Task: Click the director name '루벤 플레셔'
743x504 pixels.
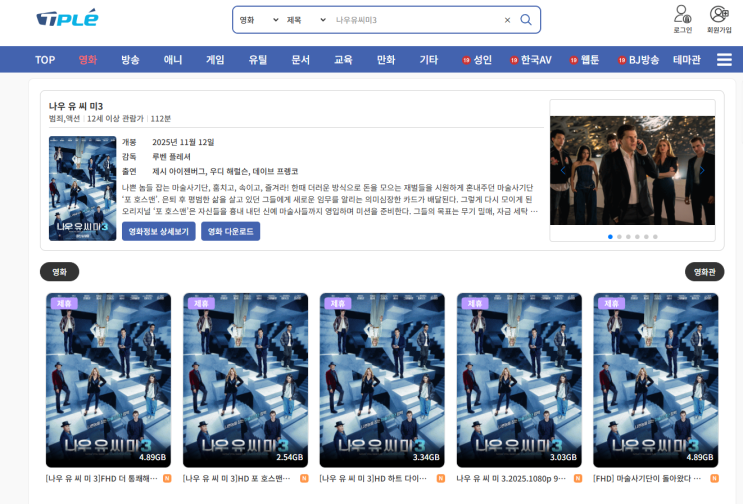Action: tap(171, 156)
